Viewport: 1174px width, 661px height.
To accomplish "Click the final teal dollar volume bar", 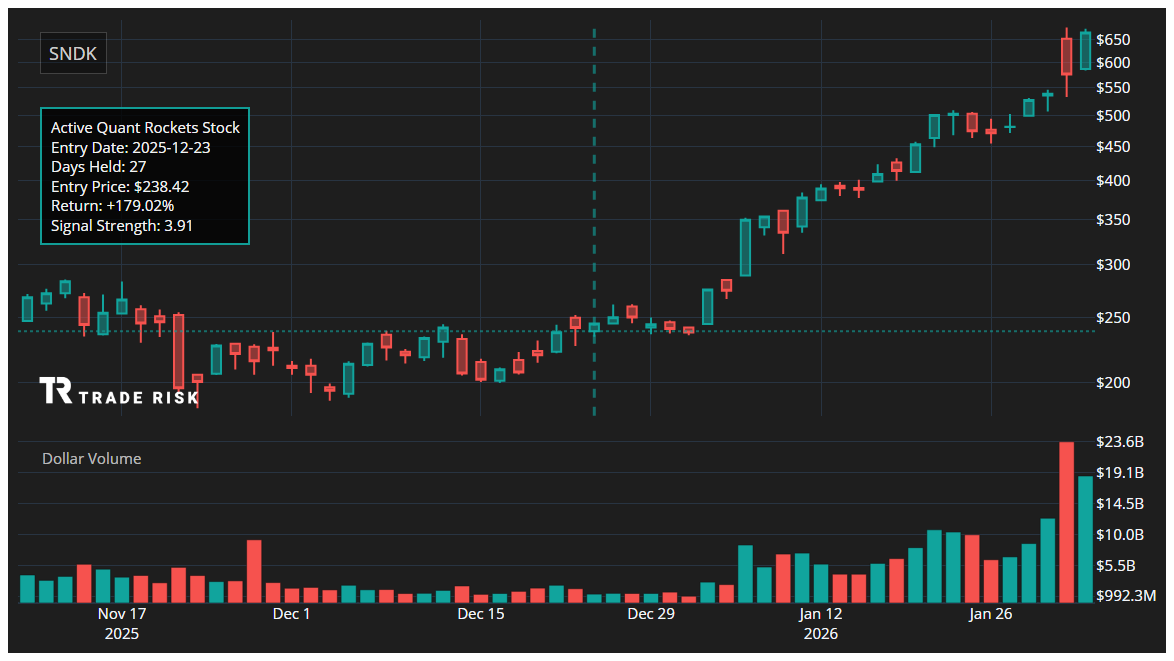I will [1085, 539].
